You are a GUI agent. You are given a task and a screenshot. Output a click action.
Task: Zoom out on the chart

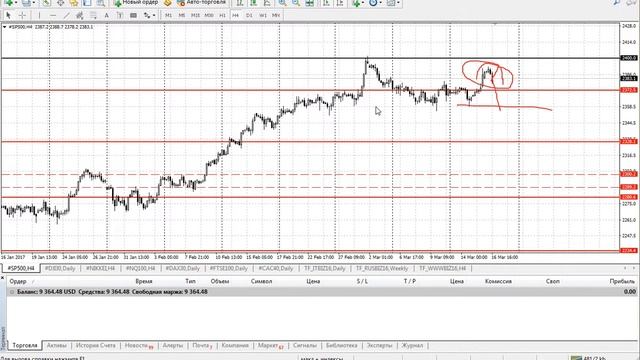point(296,2)
